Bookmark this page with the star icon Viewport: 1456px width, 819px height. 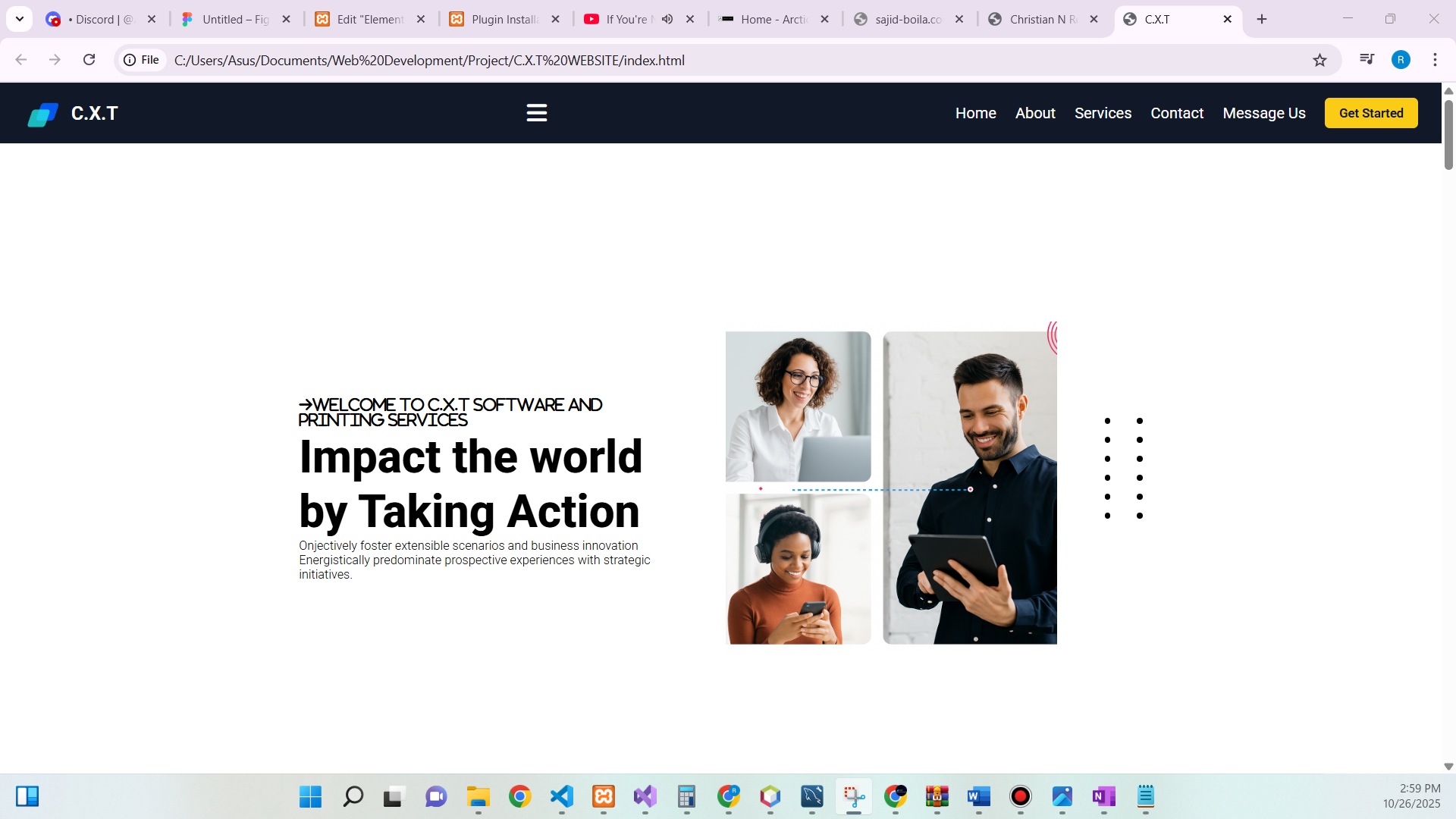coord(1319,60)
